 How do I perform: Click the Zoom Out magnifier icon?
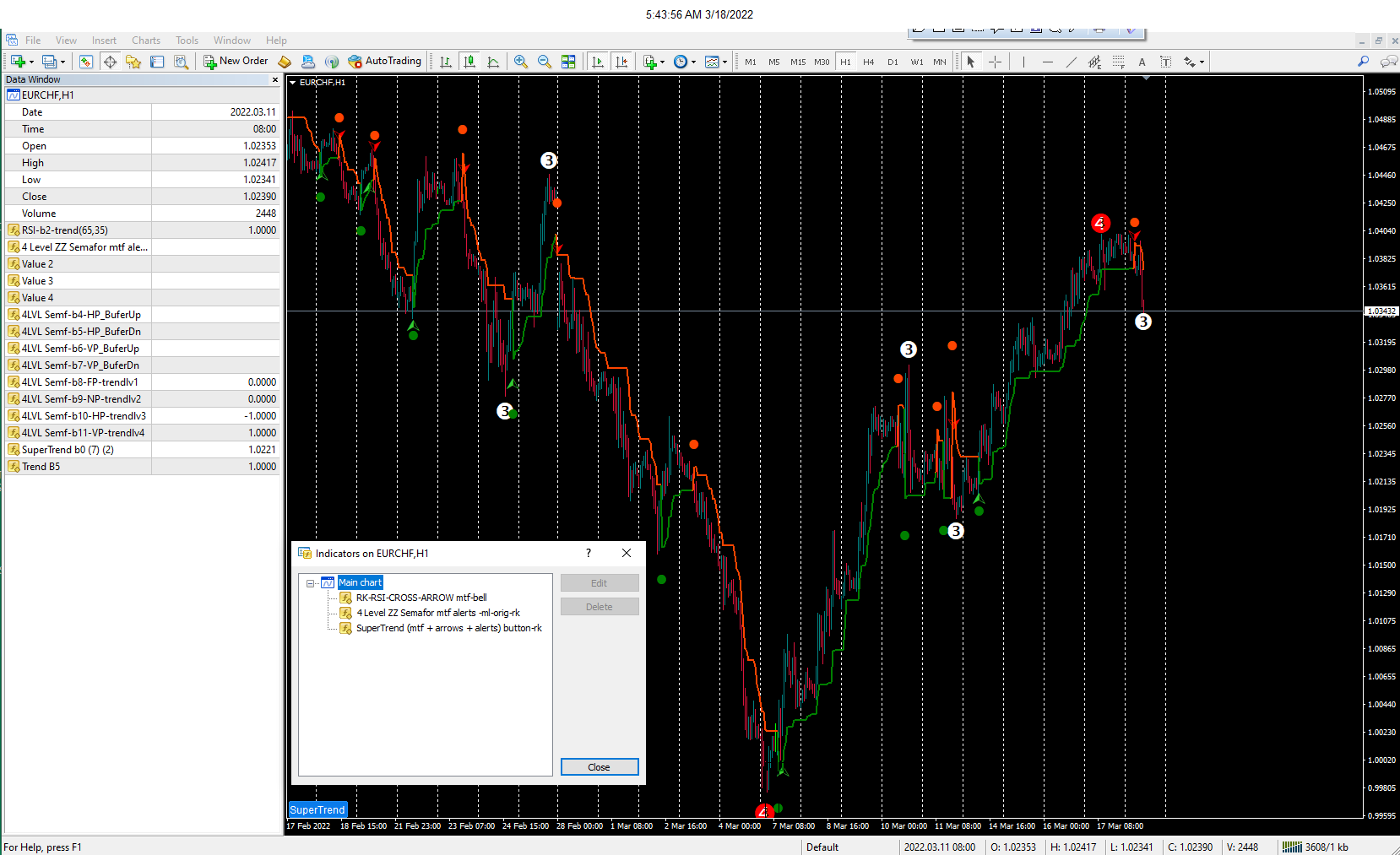click(545, 62)
